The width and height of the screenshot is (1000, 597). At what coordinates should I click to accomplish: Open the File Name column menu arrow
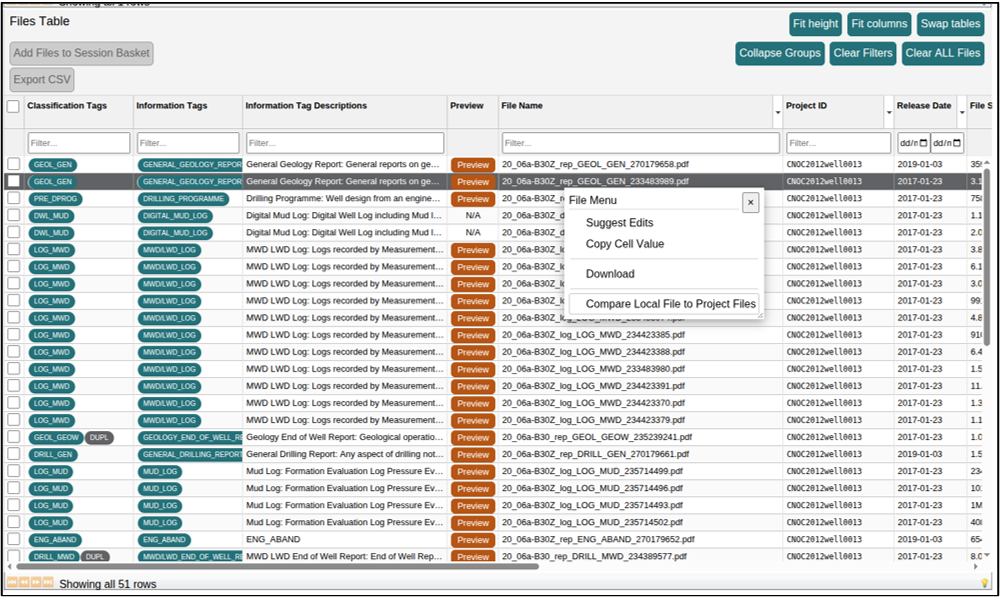click(x=777, y=113)
